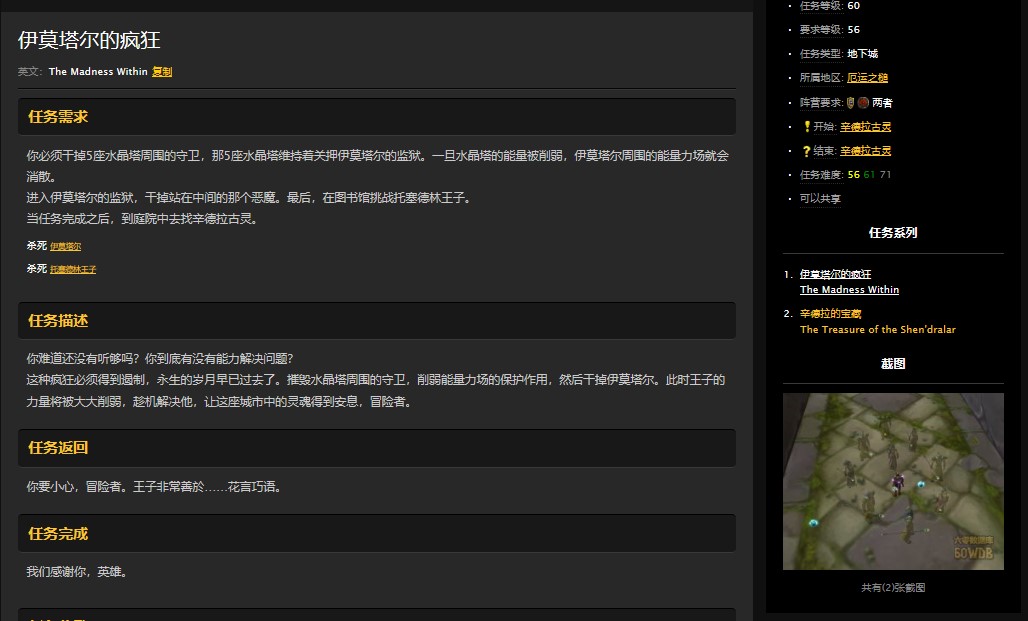The width and height of the screenshot is (1028, 621).
Task: Open the 辛德拉古灵 quest ender link after 结束
Action: (866, 151)
